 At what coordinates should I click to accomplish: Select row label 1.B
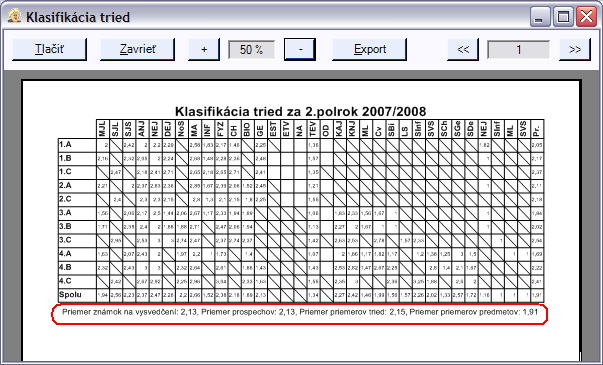point(77,159)
